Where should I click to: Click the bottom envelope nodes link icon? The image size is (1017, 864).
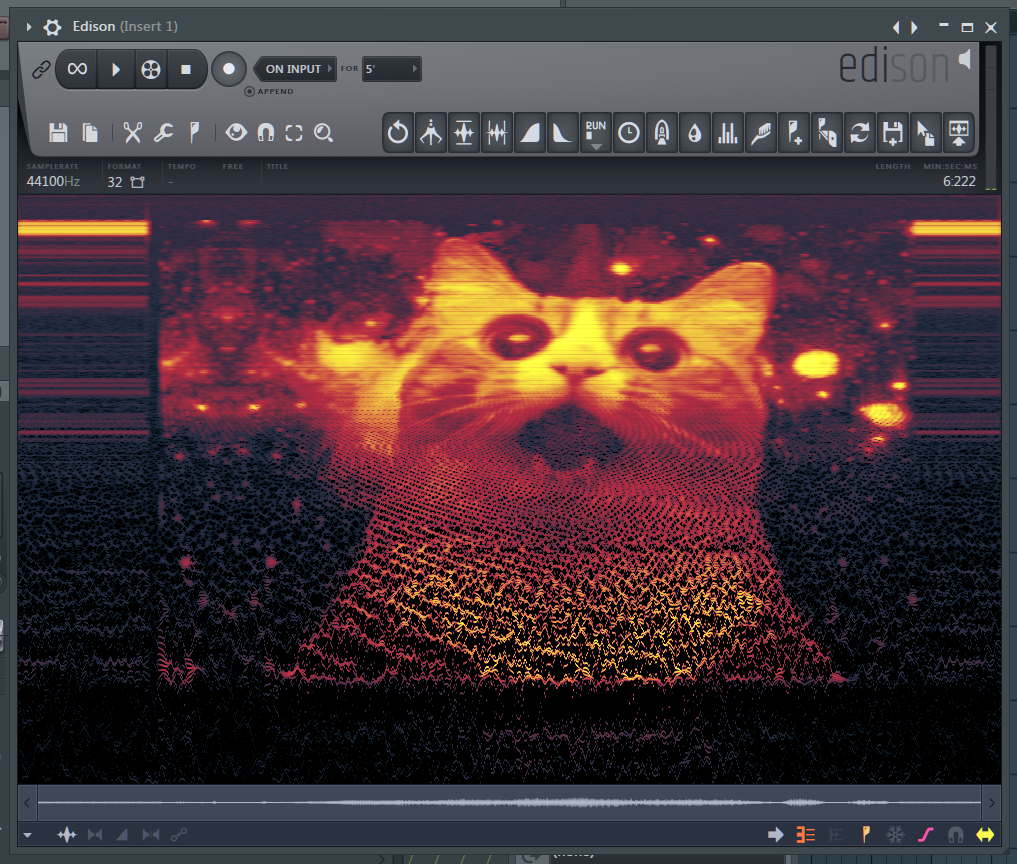(178, 835)
